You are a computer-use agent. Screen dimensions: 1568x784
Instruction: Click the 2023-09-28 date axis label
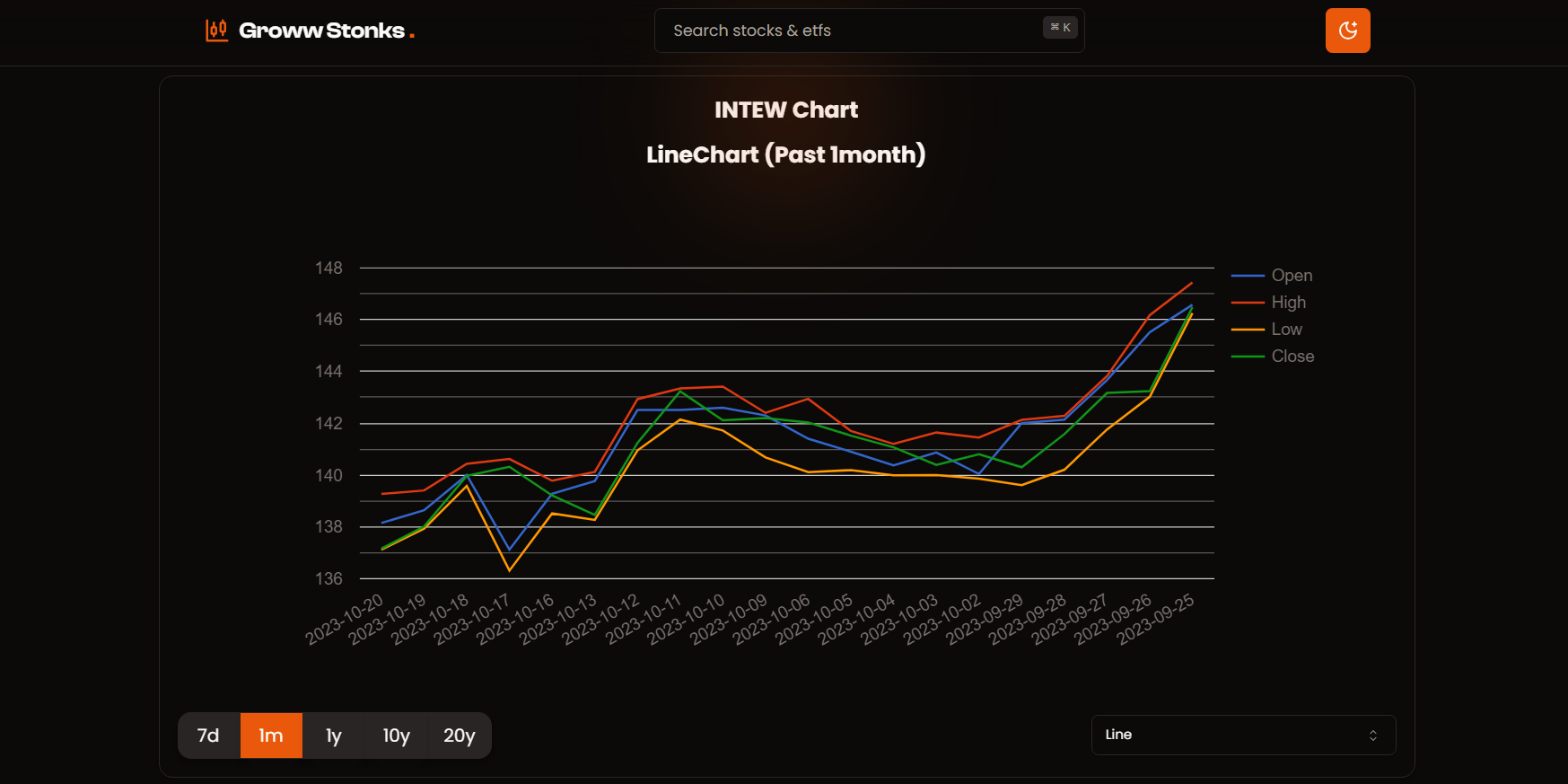(x=1029, y=618)
